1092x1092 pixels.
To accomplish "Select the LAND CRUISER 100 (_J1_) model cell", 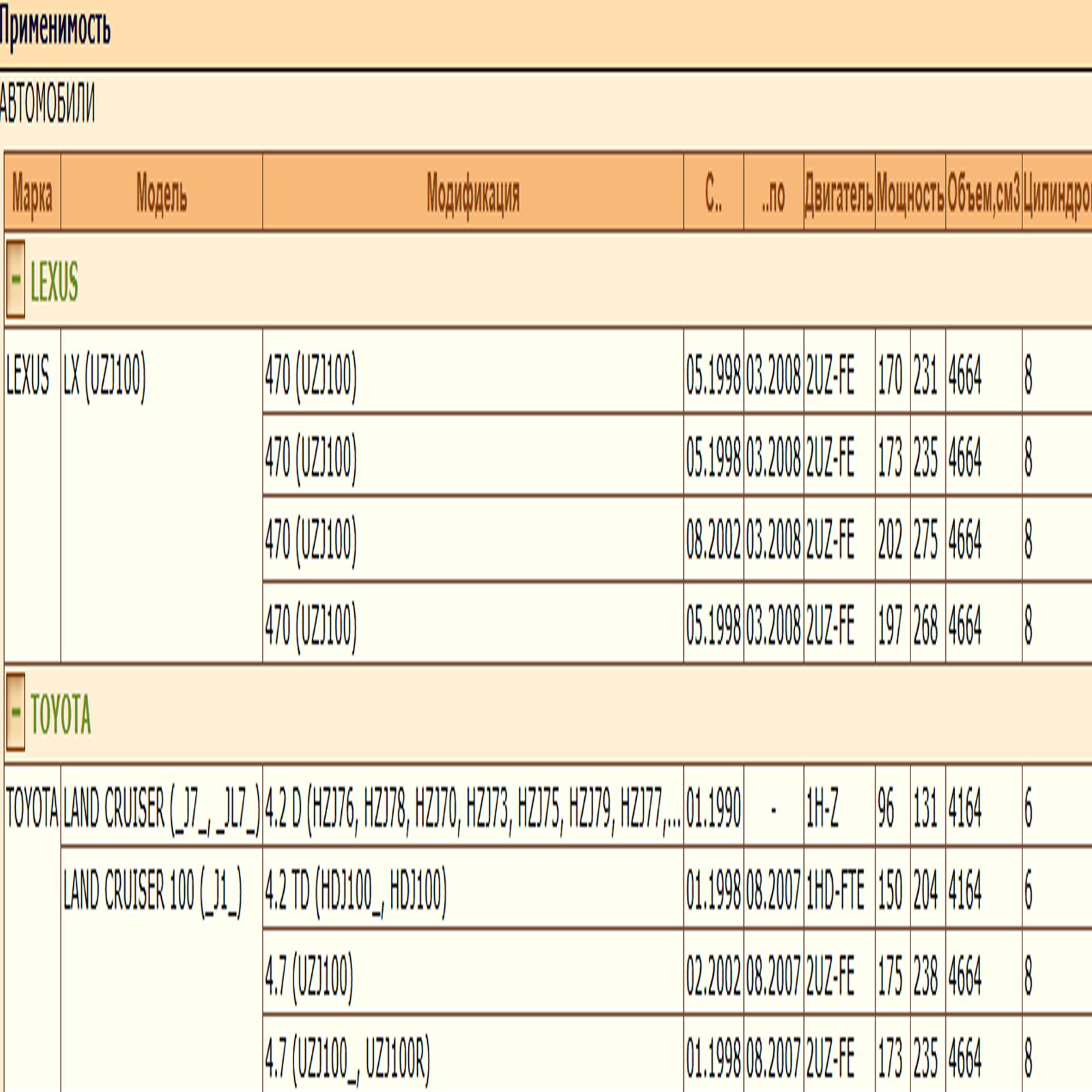I will (152, 890).
